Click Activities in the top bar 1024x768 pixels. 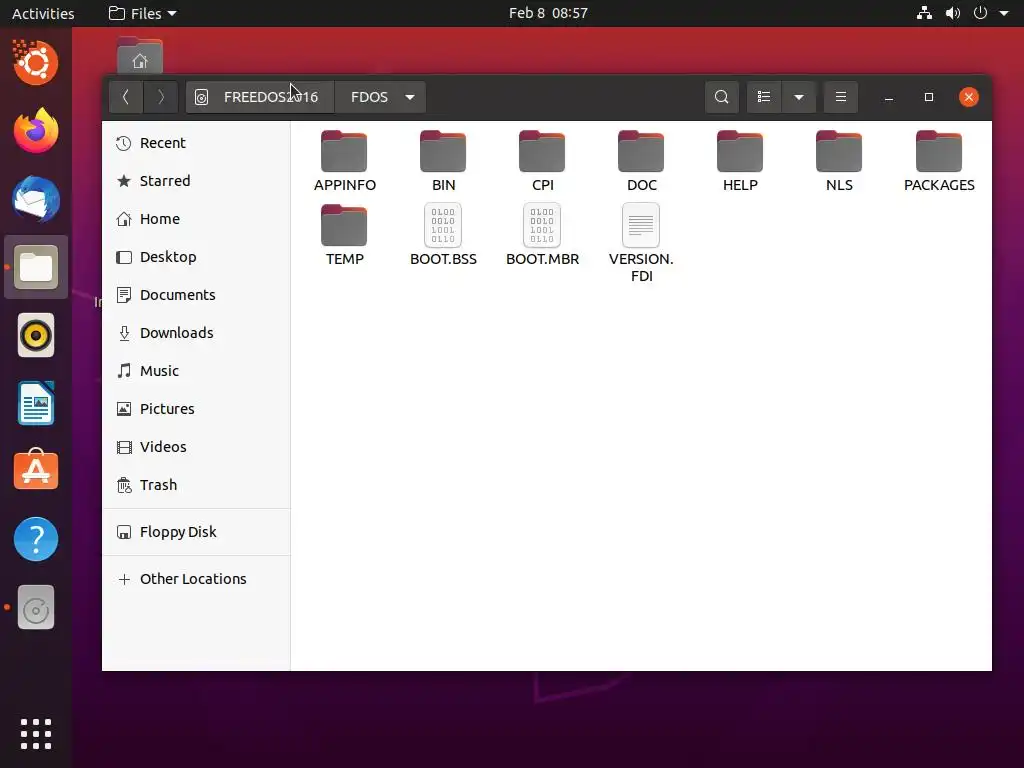pos(43,13)
